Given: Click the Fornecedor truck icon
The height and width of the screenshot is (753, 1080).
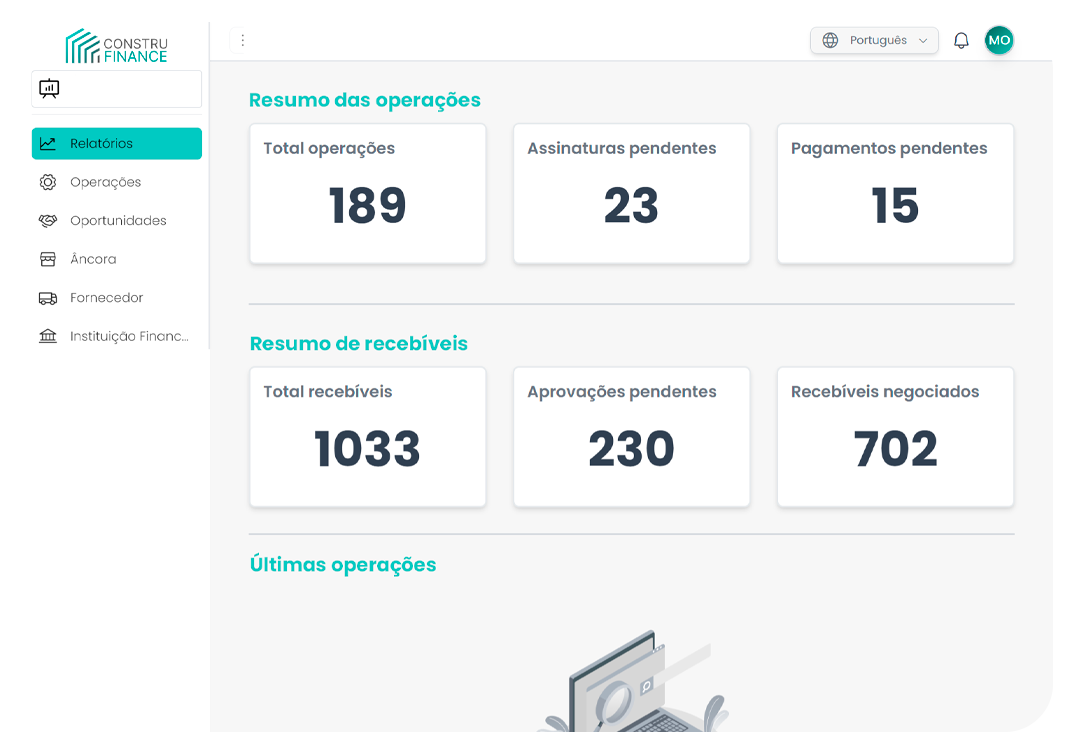Looking at the screenshot, I should click(x=48, y=298).
